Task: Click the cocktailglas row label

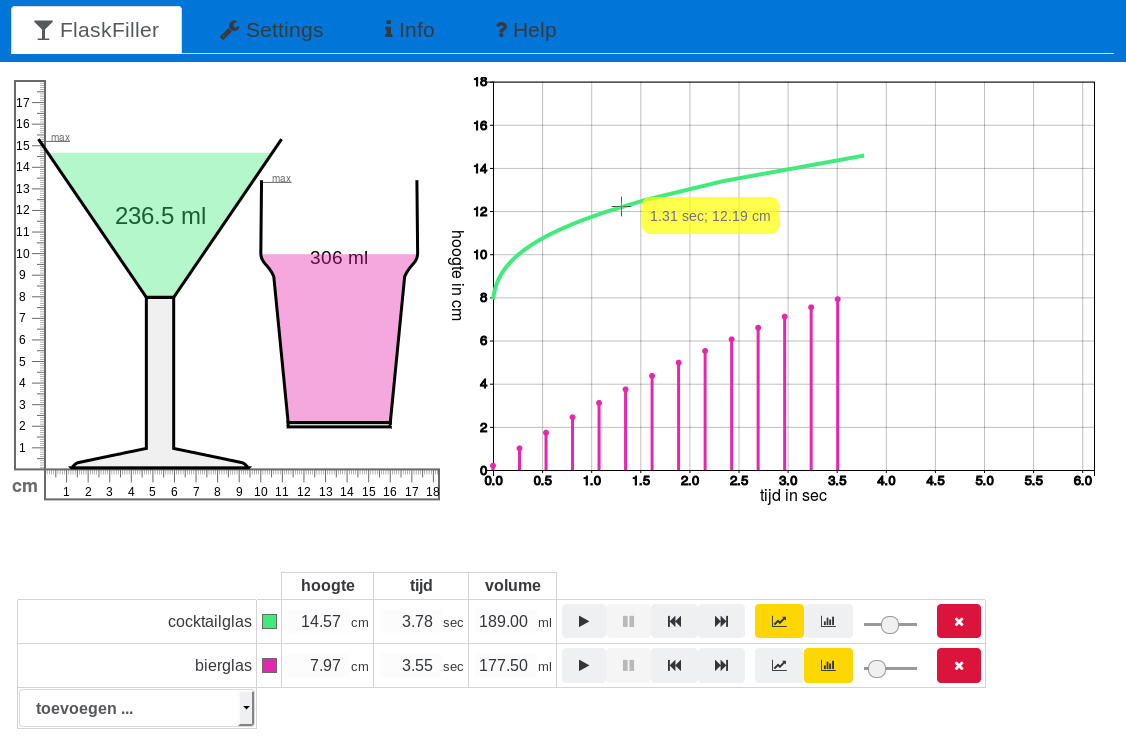Action: click(210, 621)
